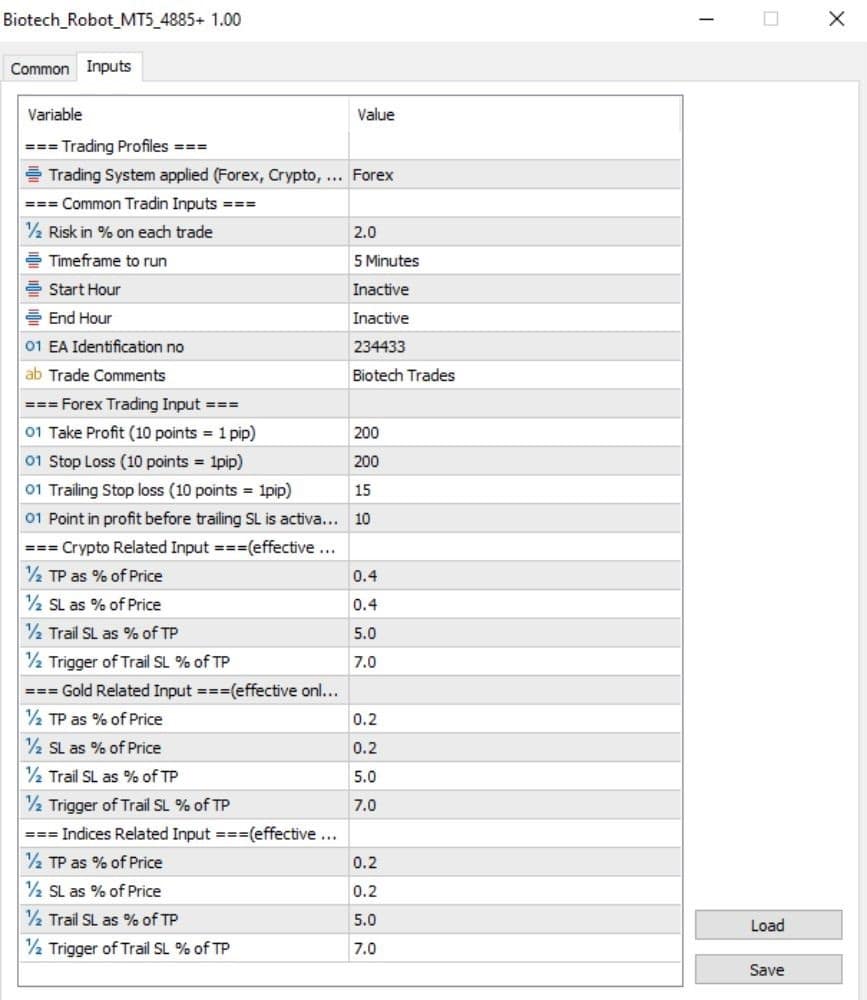Select the Trailing Stop loss value 15

[x=515, y=490]
